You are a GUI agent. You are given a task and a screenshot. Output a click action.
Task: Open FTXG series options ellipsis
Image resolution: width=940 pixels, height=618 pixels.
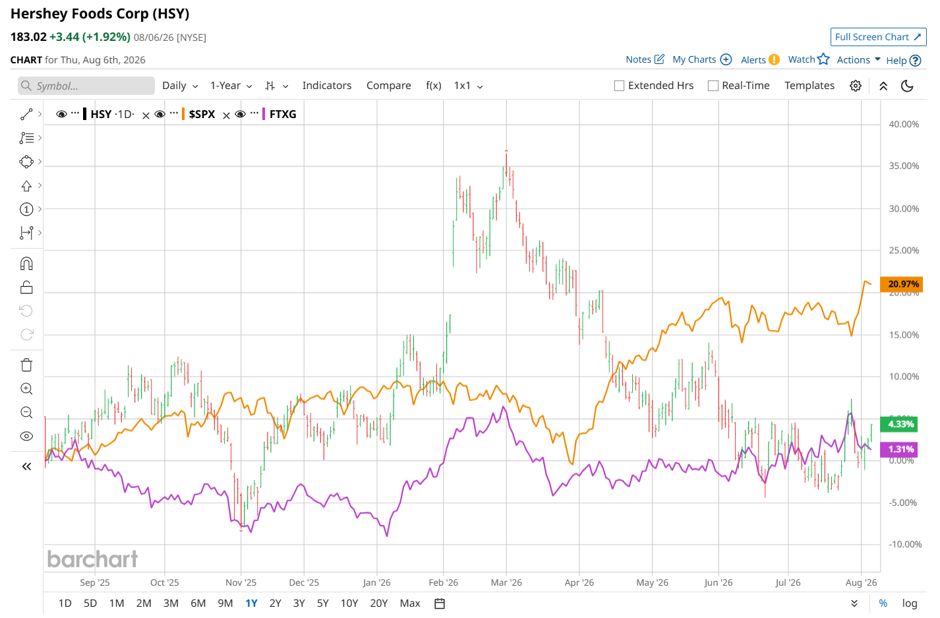254,113
